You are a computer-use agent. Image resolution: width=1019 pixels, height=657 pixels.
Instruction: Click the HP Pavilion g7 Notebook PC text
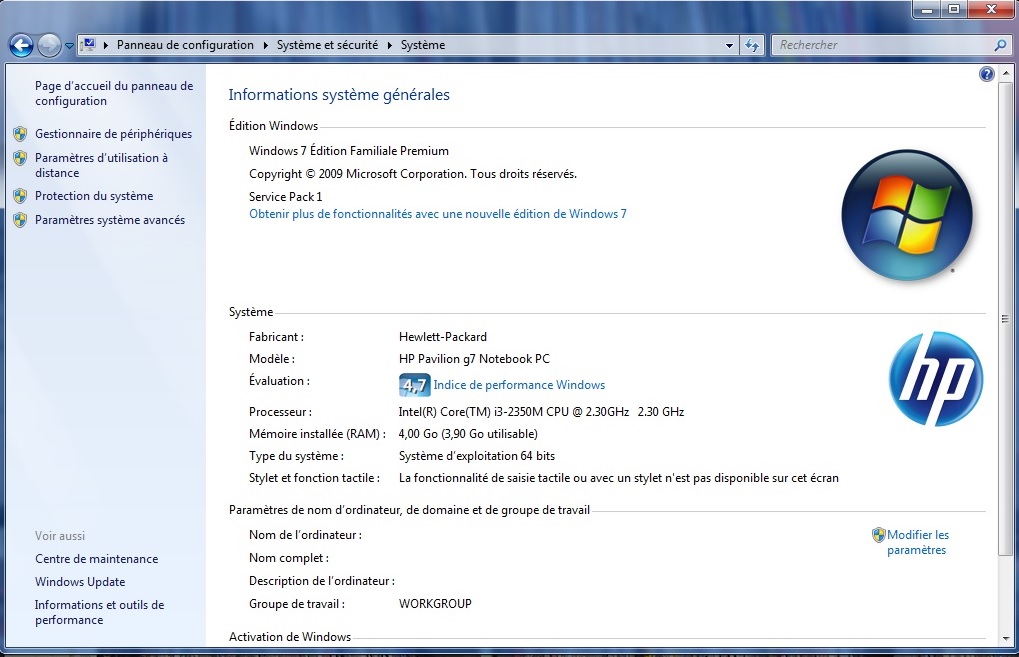(474, 359)
